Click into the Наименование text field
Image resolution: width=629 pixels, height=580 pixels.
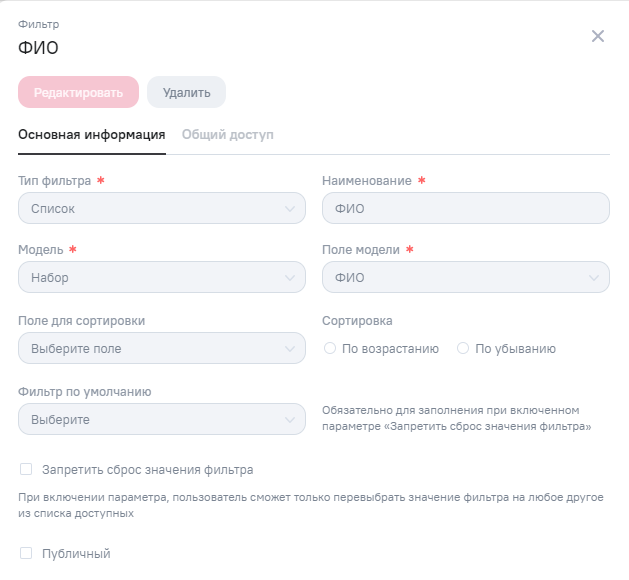pyautogui.click(x=465, y=209)
